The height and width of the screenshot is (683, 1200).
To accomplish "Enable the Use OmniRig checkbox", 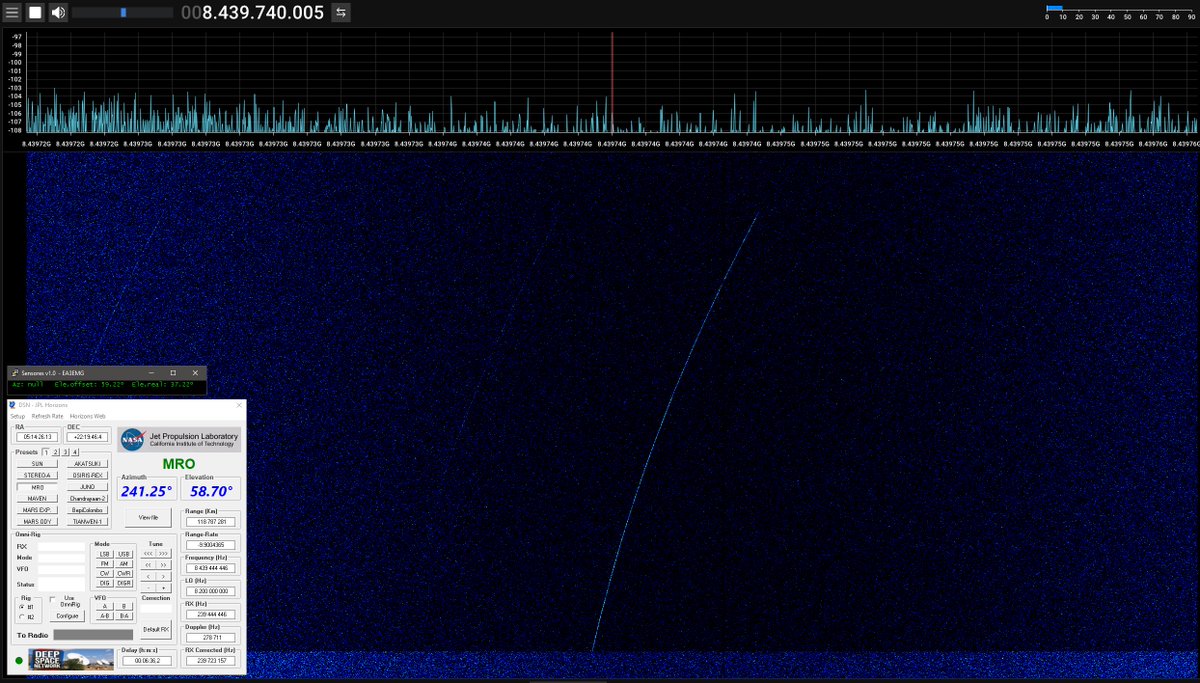I will point(54,597).
